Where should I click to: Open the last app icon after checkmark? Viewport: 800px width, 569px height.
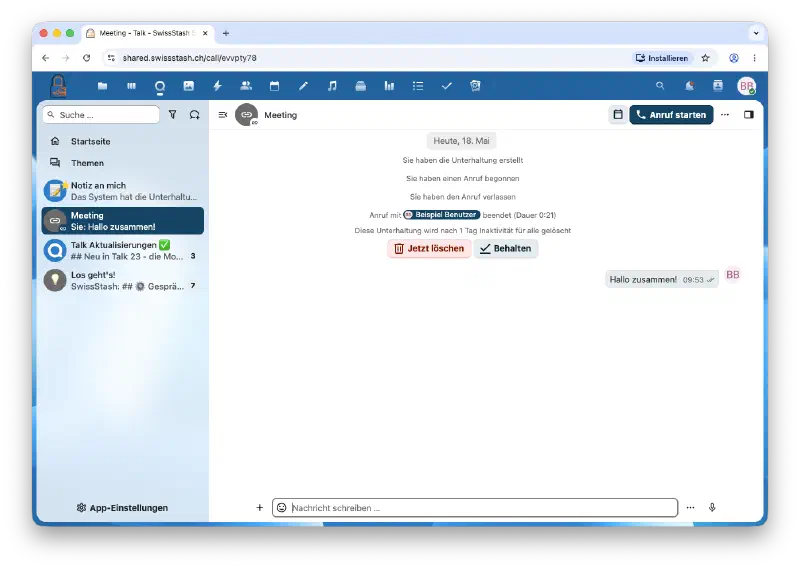pos(476,86)
